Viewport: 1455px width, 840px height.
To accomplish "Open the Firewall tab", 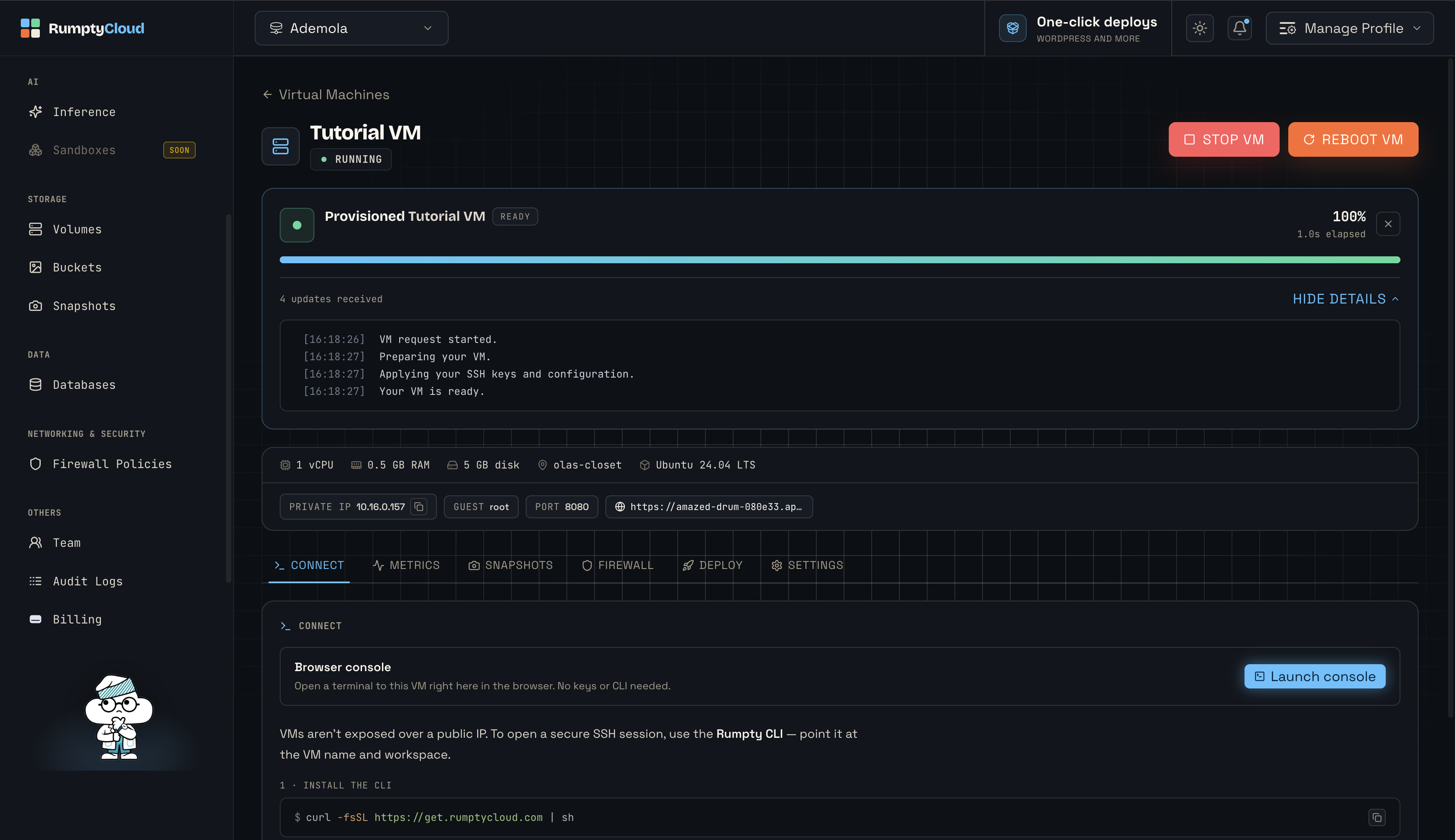I will coord(618,565).
